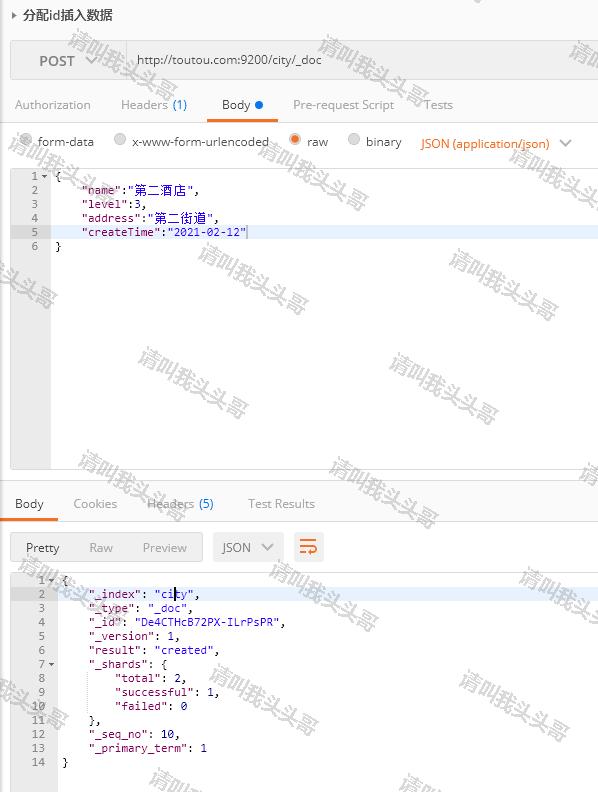This screenshot has width=598, height=792.
Task: Toggle the line wrap icon button
Action: coord(308,547)
